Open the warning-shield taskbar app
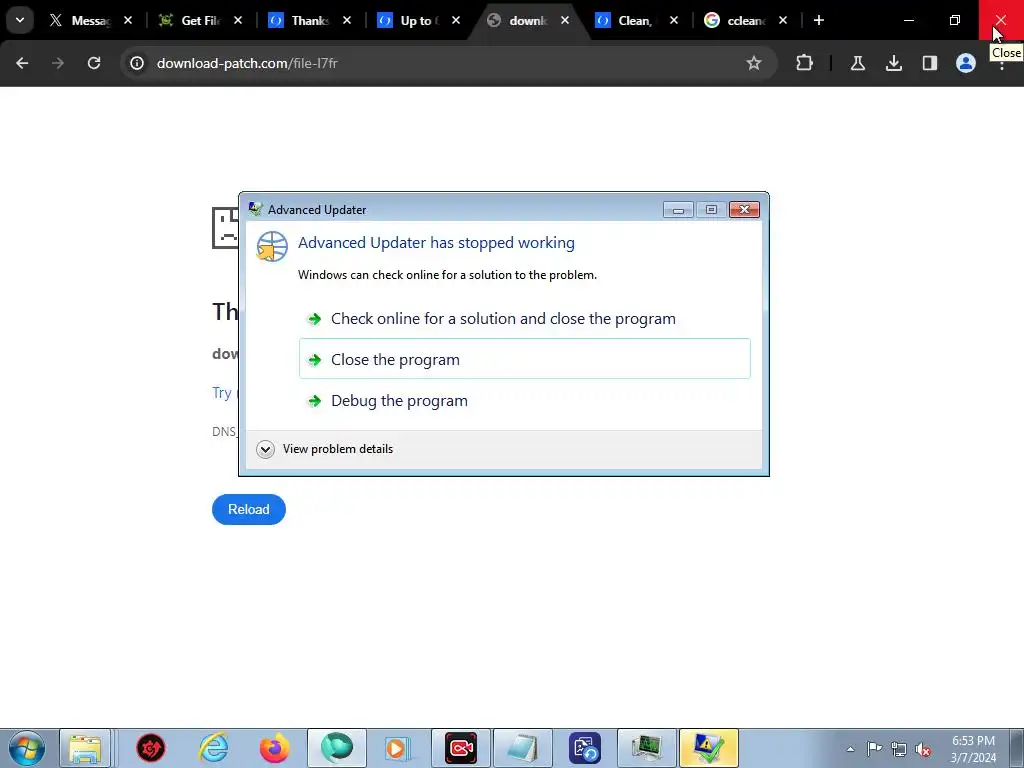 pos(709,748)
